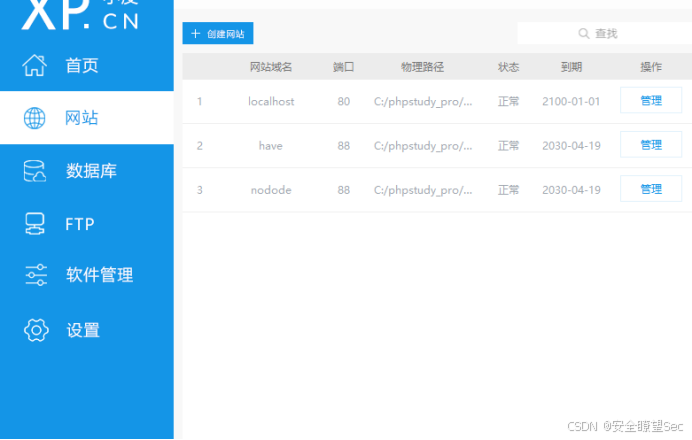Screen dimensions: 692x440
Task: Open the FTP menu label
Action: pyautogui.click(x=80, y=224)
